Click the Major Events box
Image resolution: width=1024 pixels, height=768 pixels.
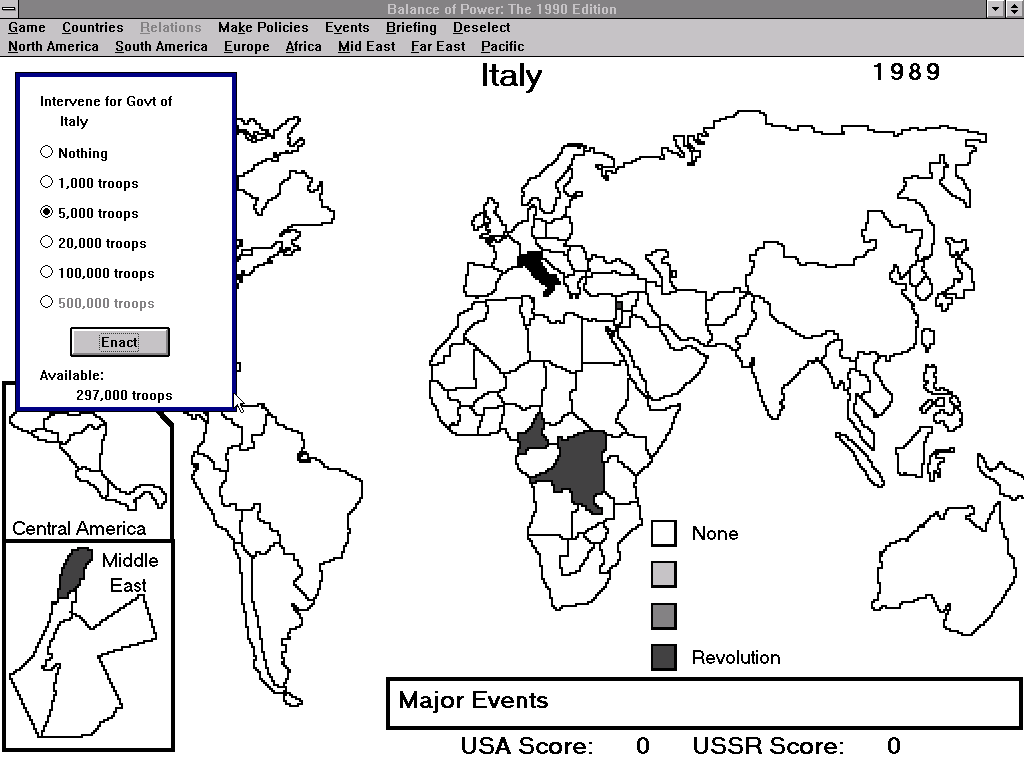tap(704, 703)
